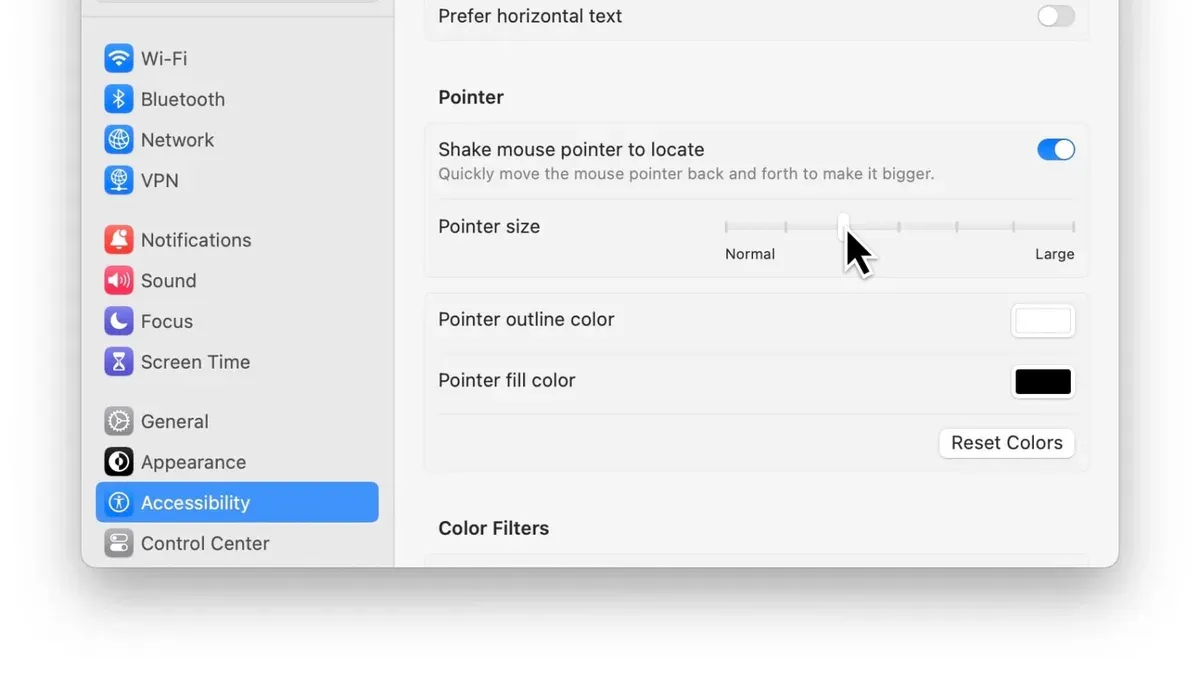Image resolution: width=1200 pixels, height=675 pixels.
Task: Select Control Center text in sidebar
Action: [x=205, y=543]
